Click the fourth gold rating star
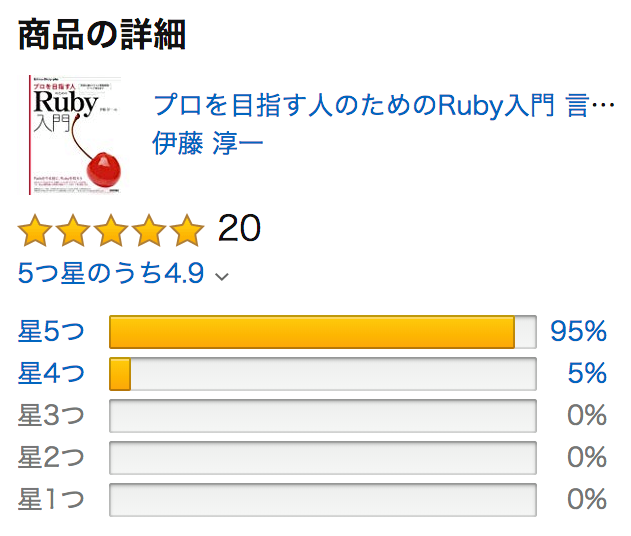 (x=149, y=230)
